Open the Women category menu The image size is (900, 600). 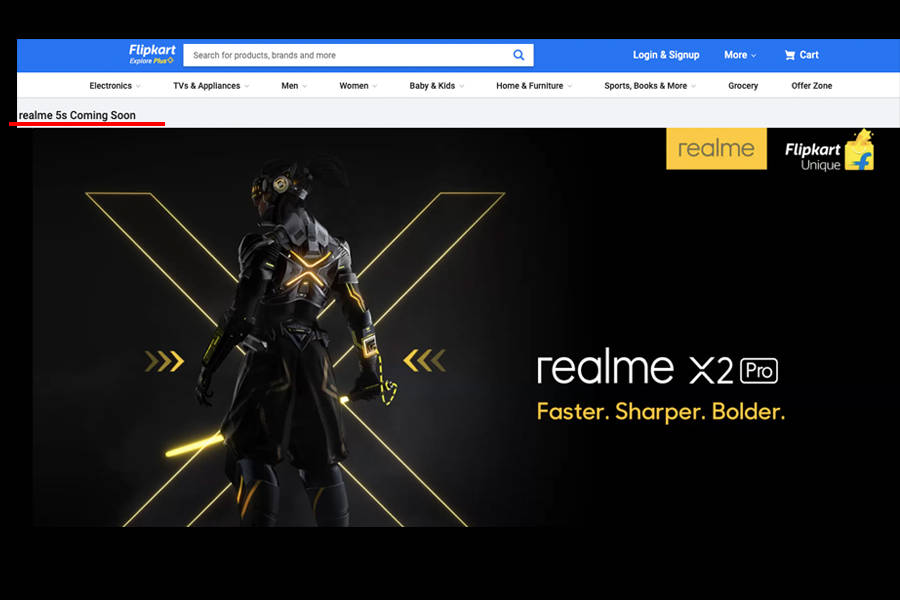coord(355,86)
